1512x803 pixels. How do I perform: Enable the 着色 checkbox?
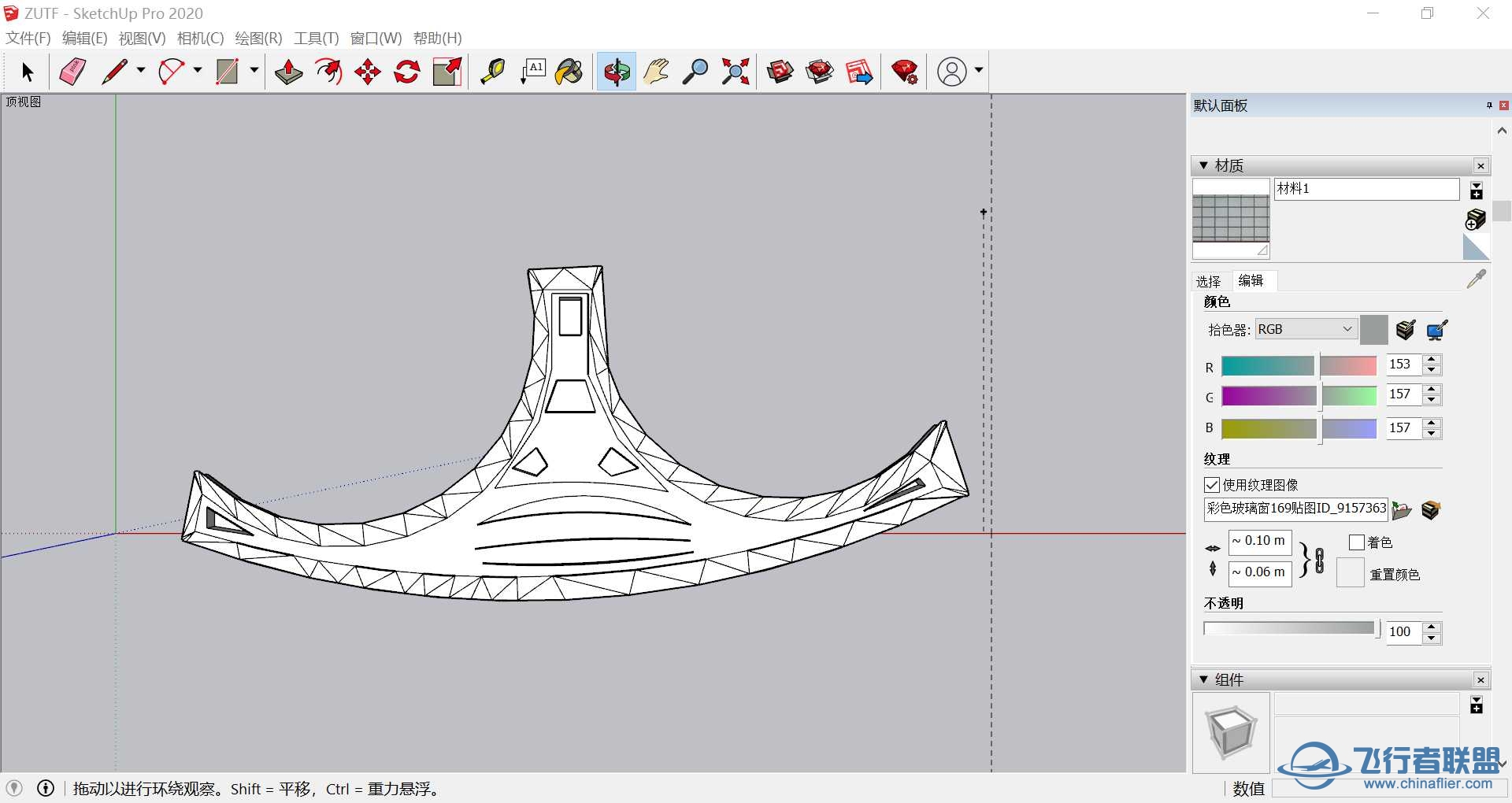click(x=1357, y=542)
